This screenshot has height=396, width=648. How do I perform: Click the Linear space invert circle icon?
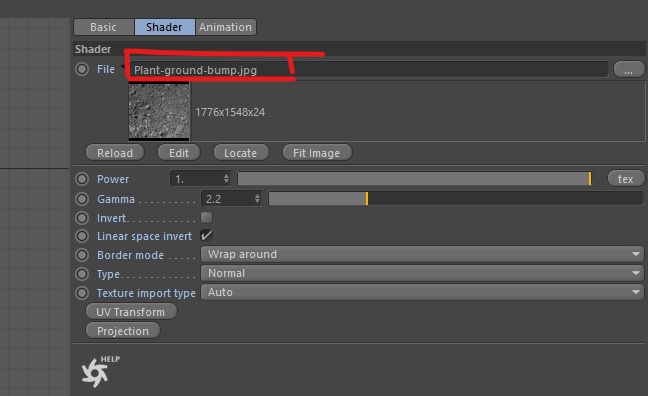(82, 236)
